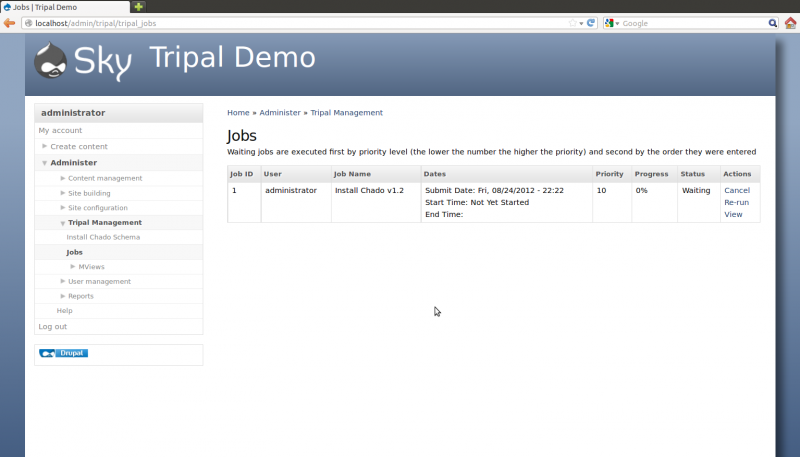
Task: Expand the Create content arrow
Action: tap(44, 146)
